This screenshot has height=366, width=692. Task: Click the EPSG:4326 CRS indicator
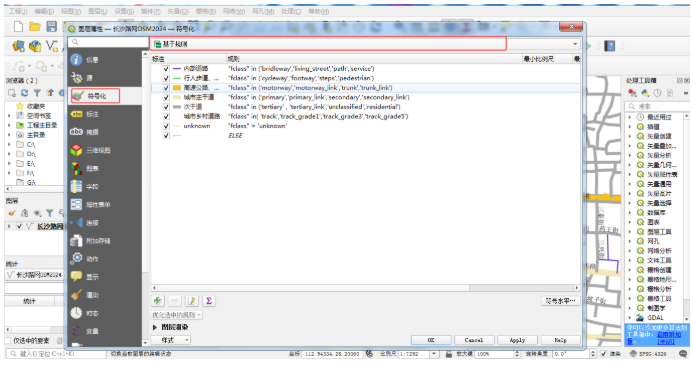coord(649,354)
